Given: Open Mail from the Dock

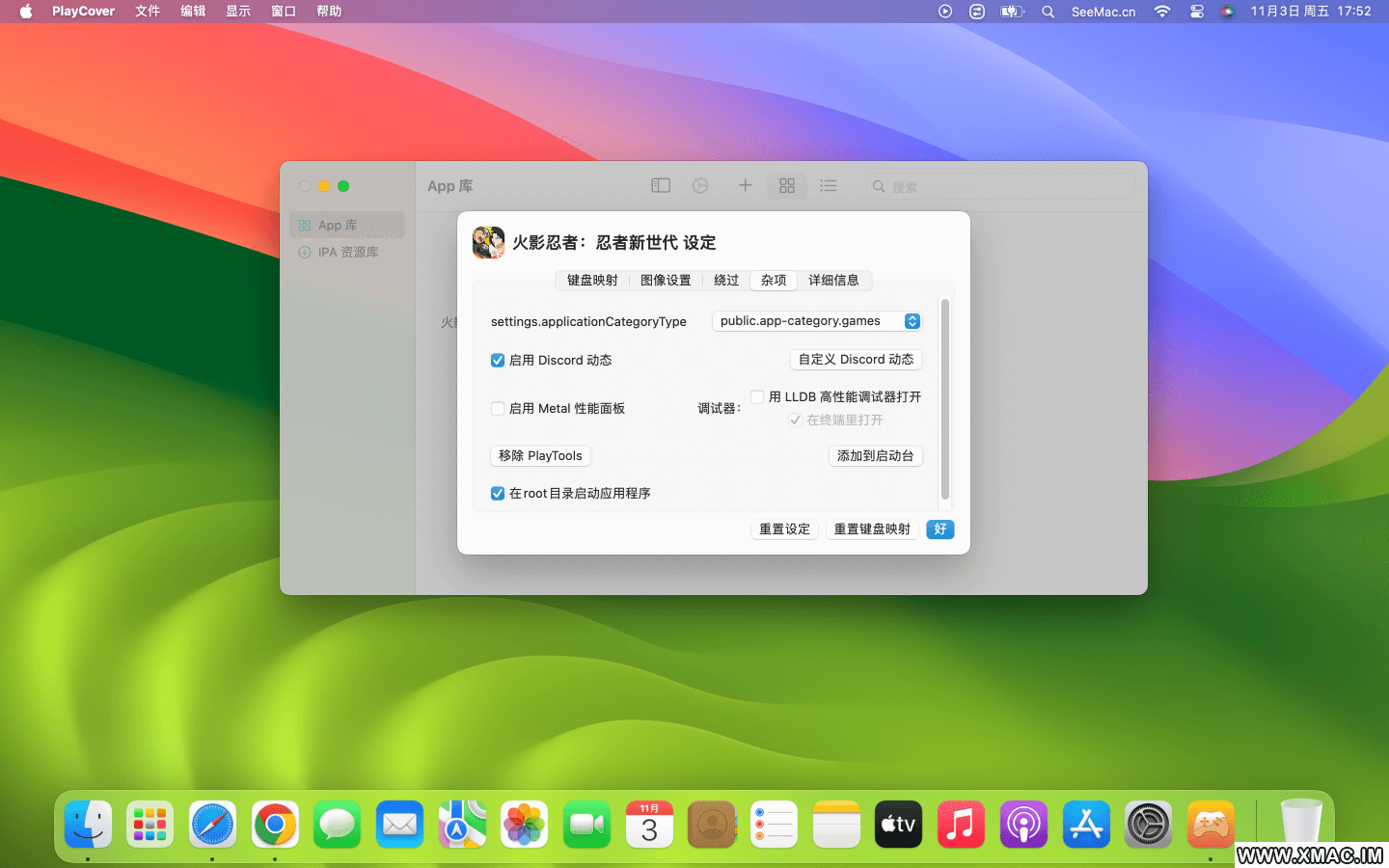Looking at the screenshot, I should (399, 825).
